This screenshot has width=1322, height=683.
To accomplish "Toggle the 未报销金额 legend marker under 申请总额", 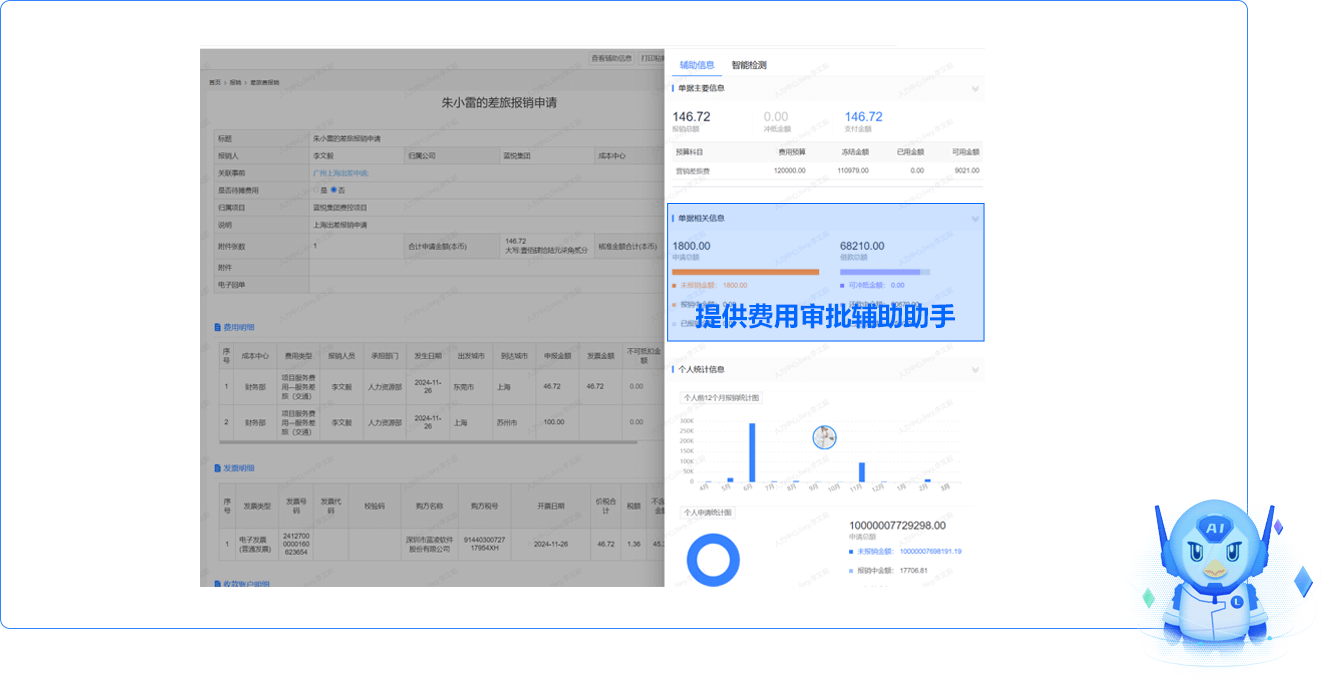I will 675,285.
